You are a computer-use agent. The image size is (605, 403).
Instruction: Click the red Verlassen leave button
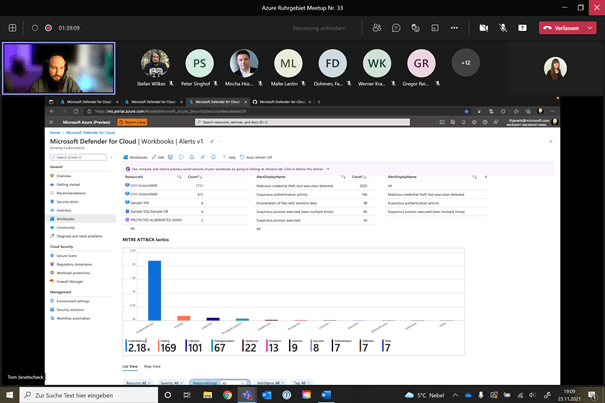coord(562,28)
